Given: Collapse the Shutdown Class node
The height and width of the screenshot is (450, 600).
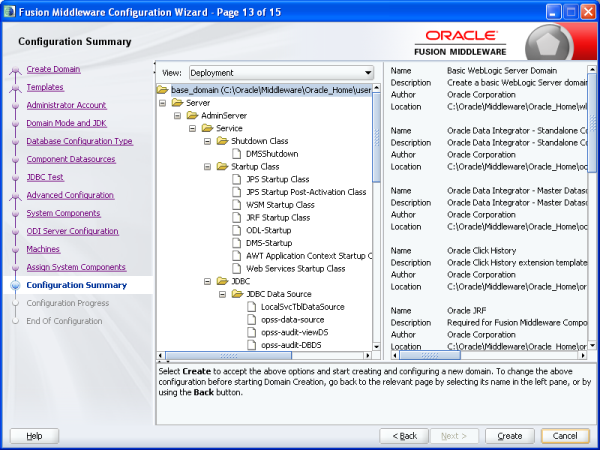Looking at the screenshot, I should point(208,141).
